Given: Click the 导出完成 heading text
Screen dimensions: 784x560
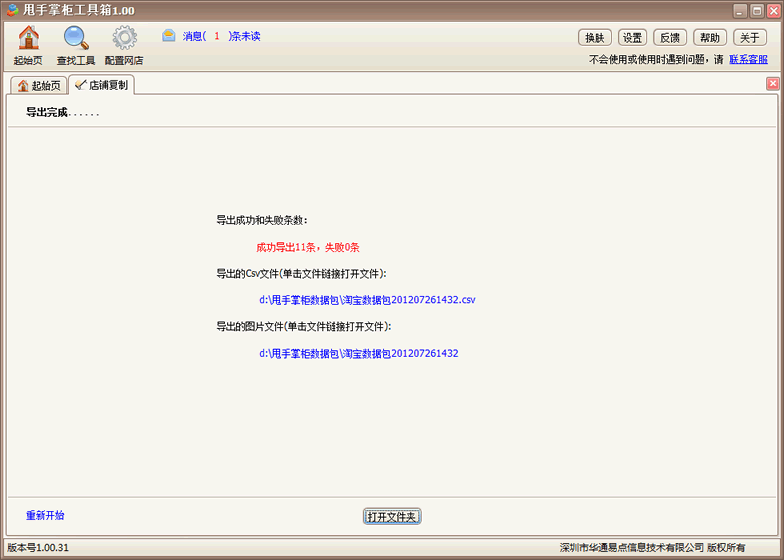Looking at the screenshot, I should point(62,112).
